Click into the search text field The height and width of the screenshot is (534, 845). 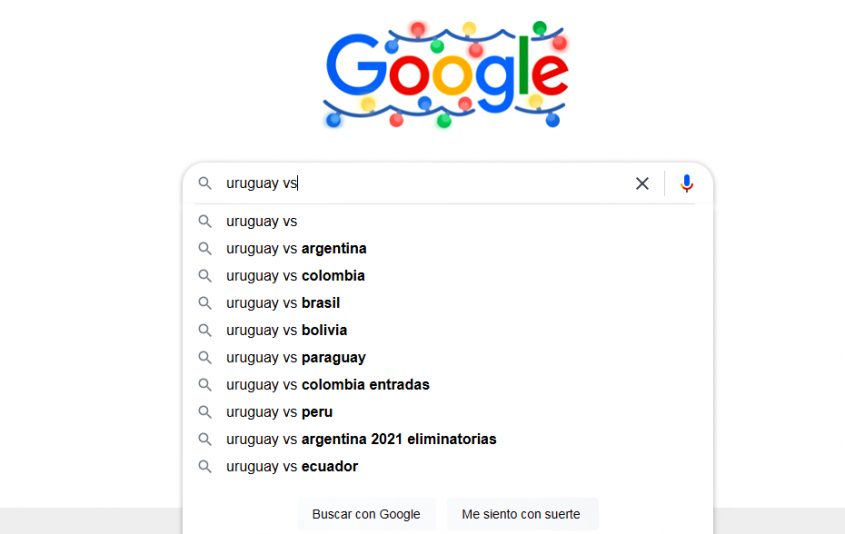click(426, 183)
